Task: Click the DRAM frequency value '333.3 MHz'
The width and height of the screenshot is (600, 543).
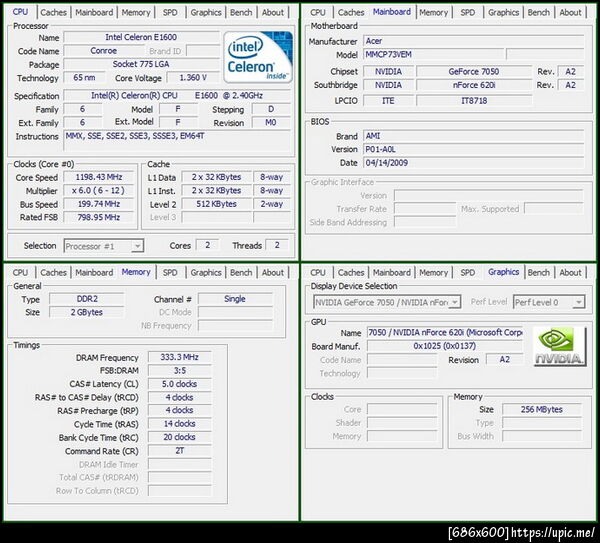Action: click(x=179, y=357)
